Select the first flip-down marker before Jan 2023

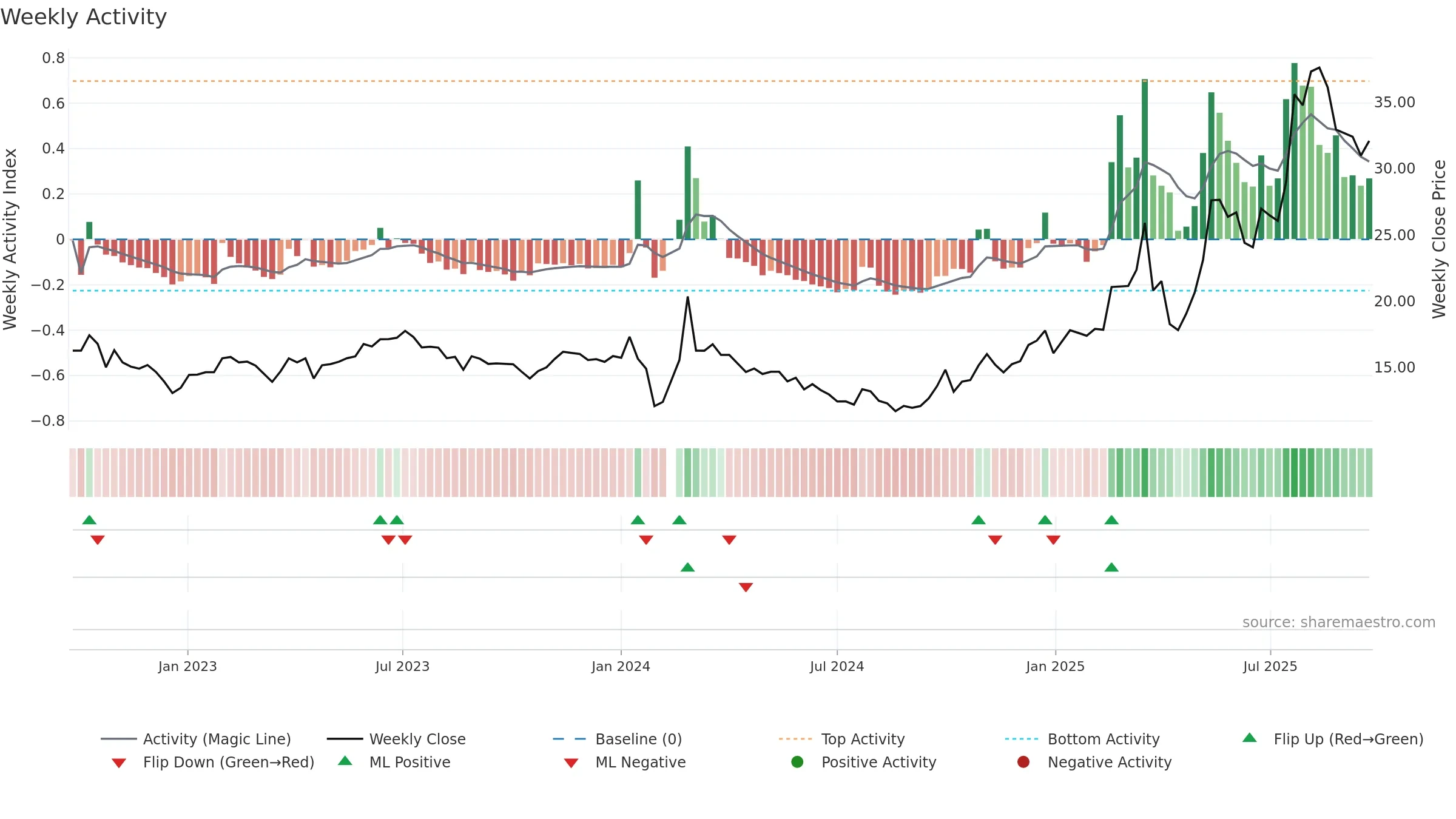tap(98, 540)
